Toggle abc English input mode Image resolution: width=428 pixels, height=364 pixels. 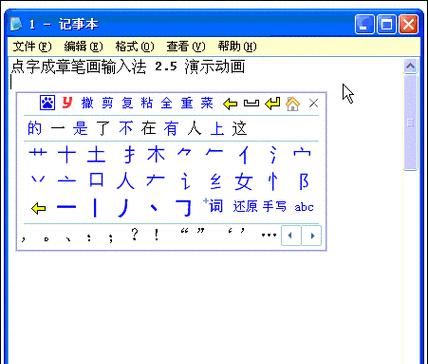304,207
